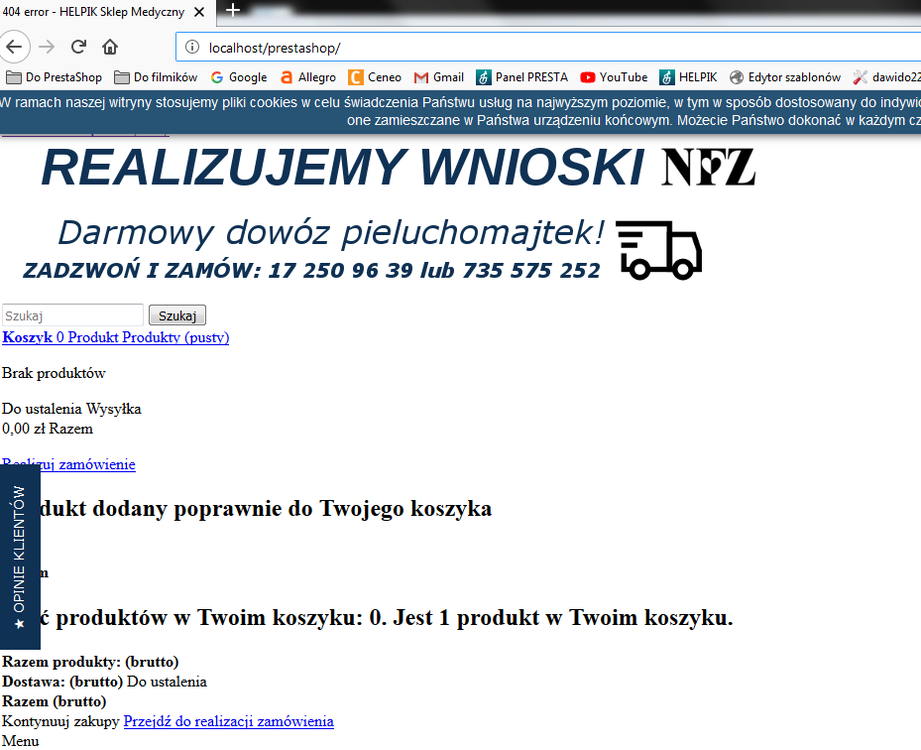The width and height of the screenshot is (921, 750).
Task: Click the site info icon in address bar
Action: 190,46
